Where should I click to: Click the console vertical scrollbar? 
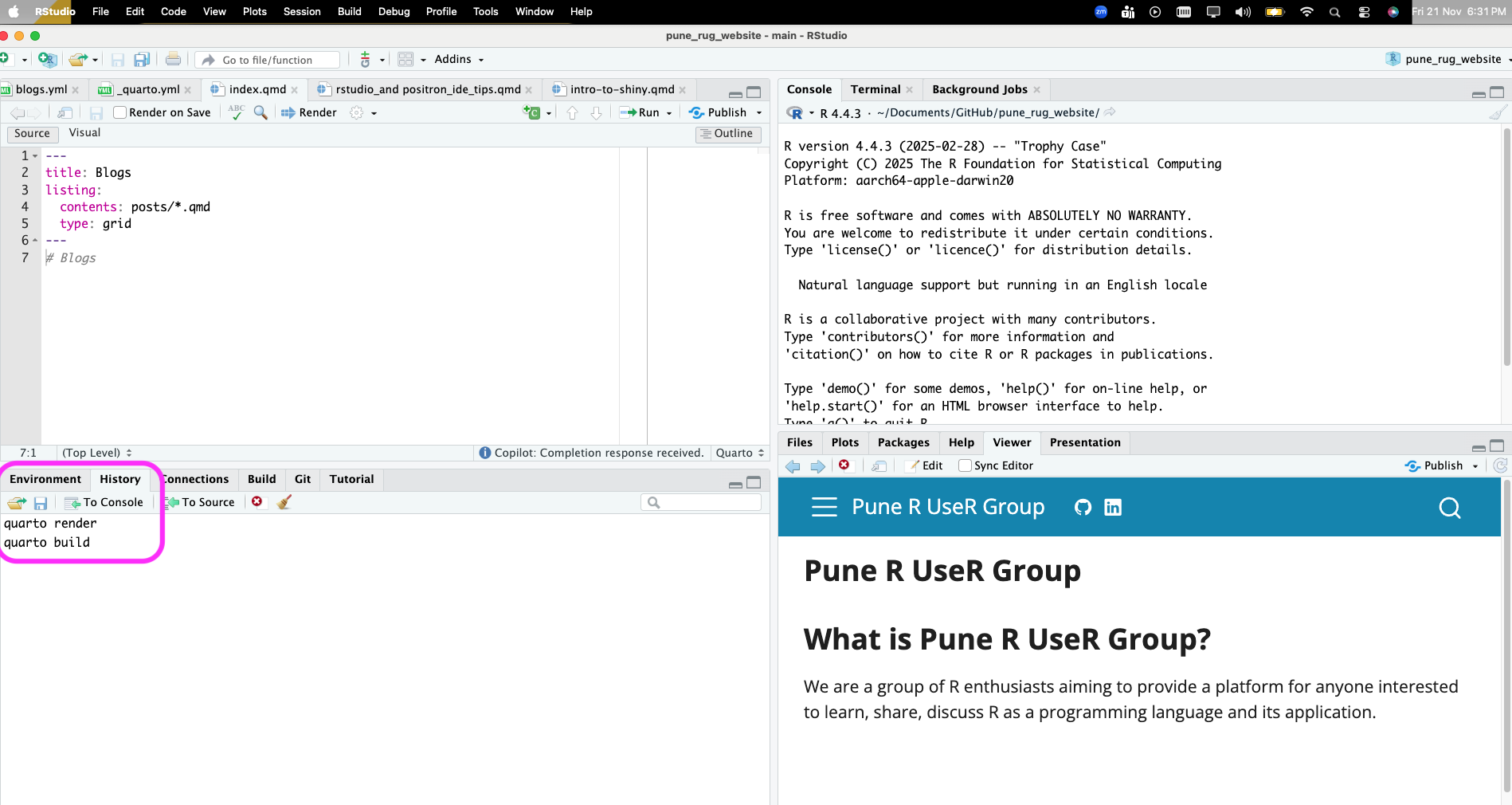(1506, 247)
